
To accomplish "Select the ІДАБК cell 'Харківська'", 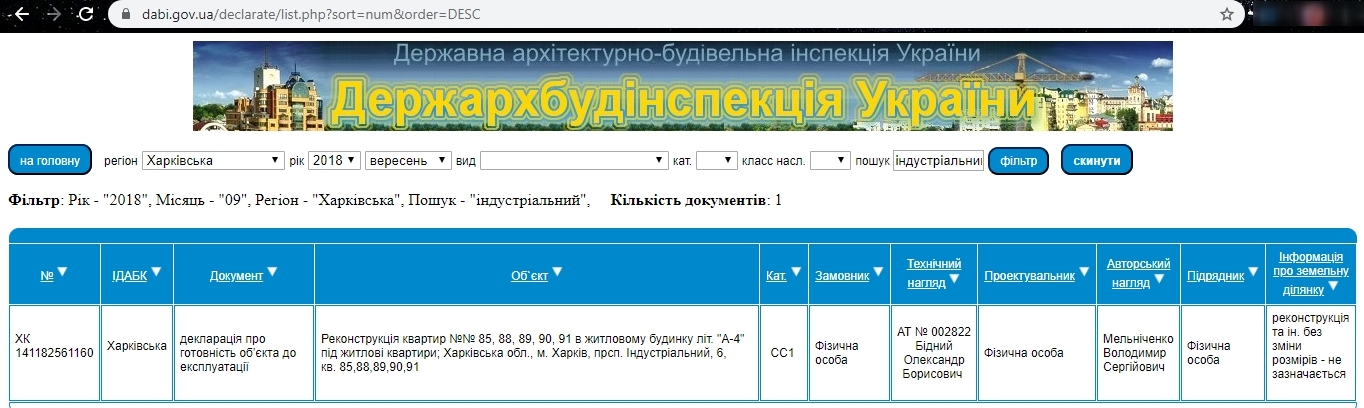I will [x=137, y=353].
